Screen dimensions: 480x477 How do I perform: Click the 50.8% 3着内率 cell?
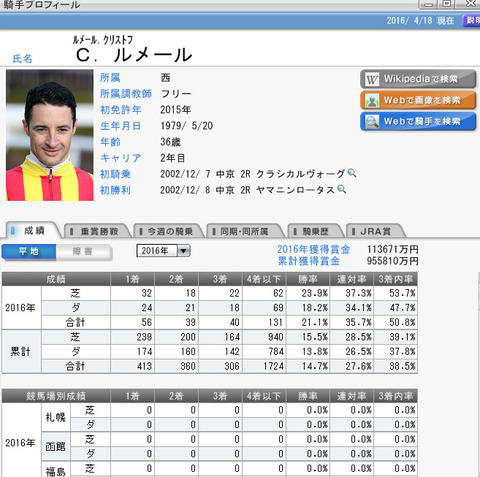(395, 322)
